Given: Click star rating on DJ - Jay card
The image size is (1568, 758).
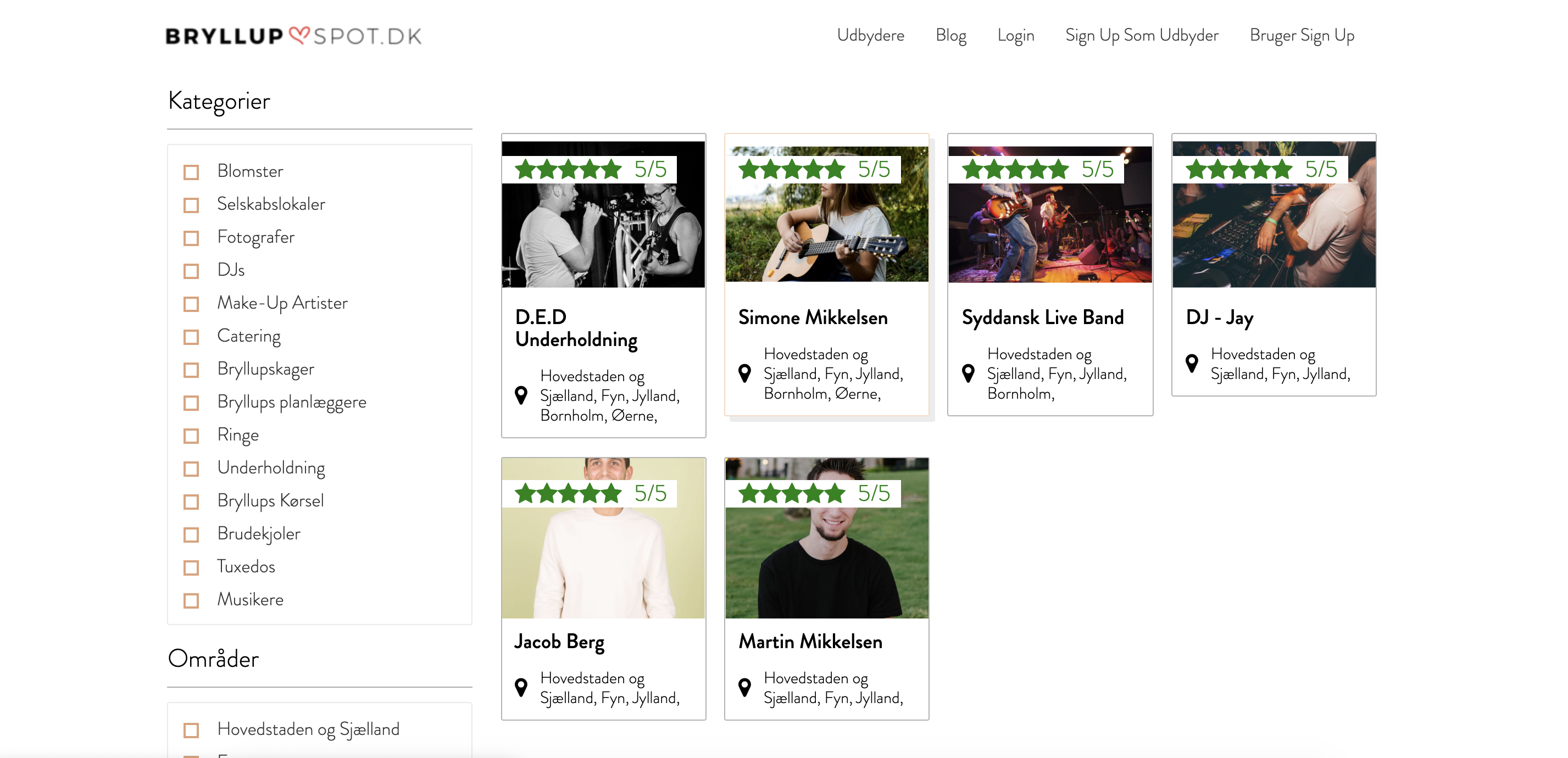Looking at the screenshot, I should pos(1238,169).
